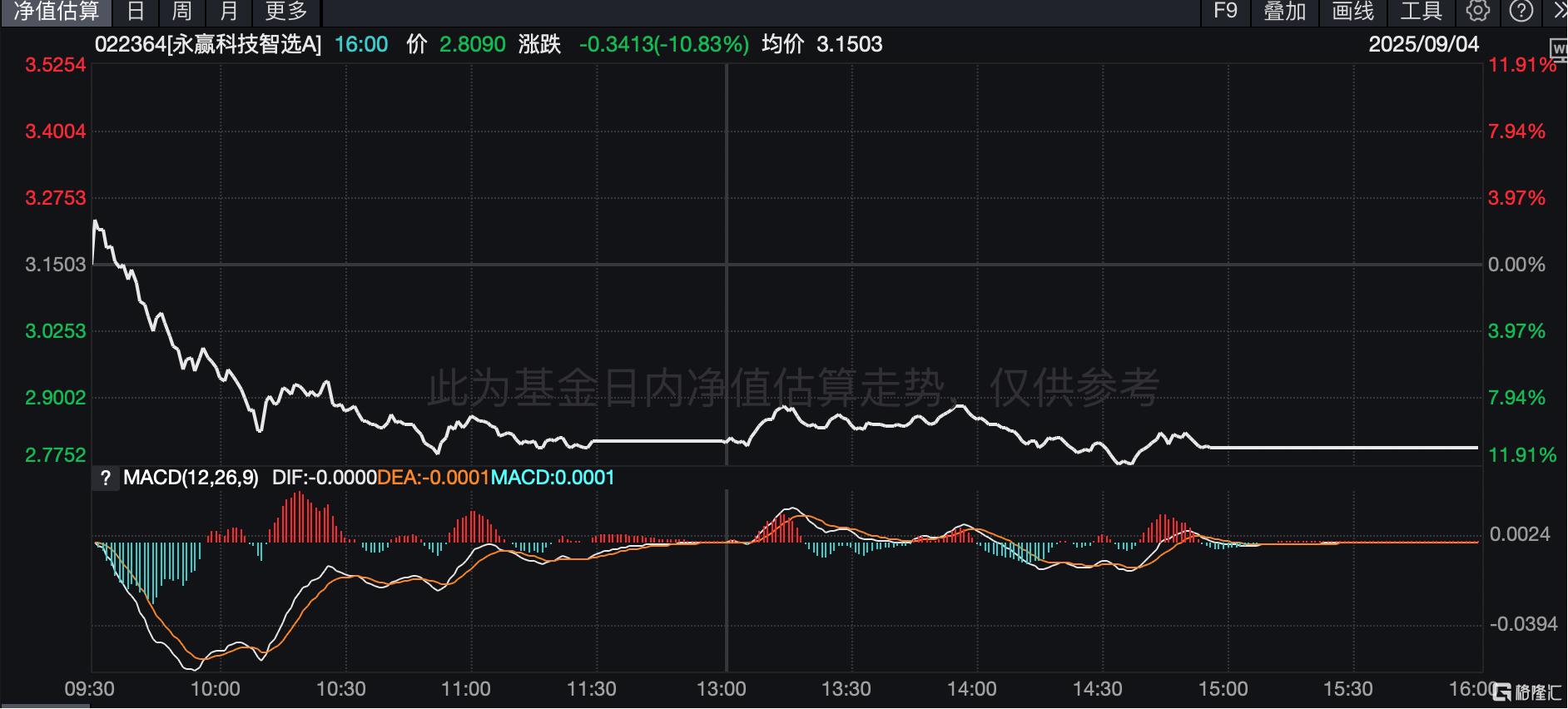
Task: Click the 13:30 time axis label
Action: coord(846,689)
